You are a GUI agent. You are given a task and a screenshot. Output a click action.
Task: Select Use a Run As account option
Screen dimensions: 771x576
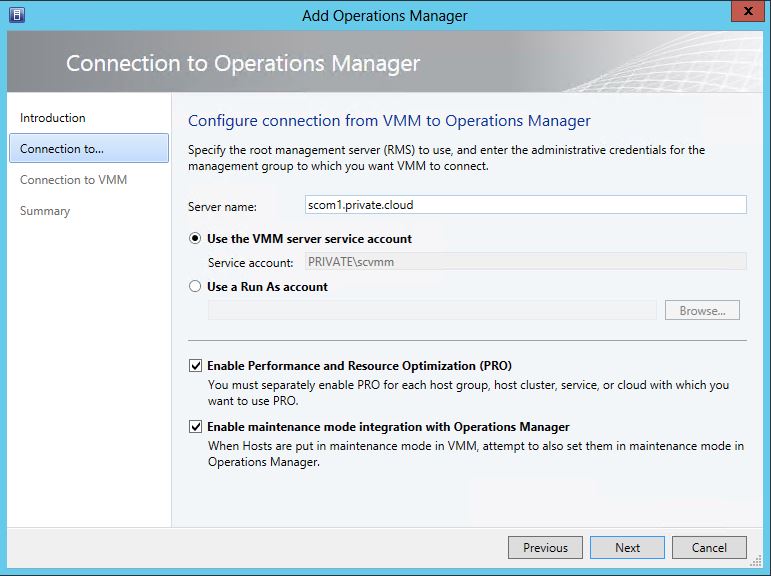point(196,287)
